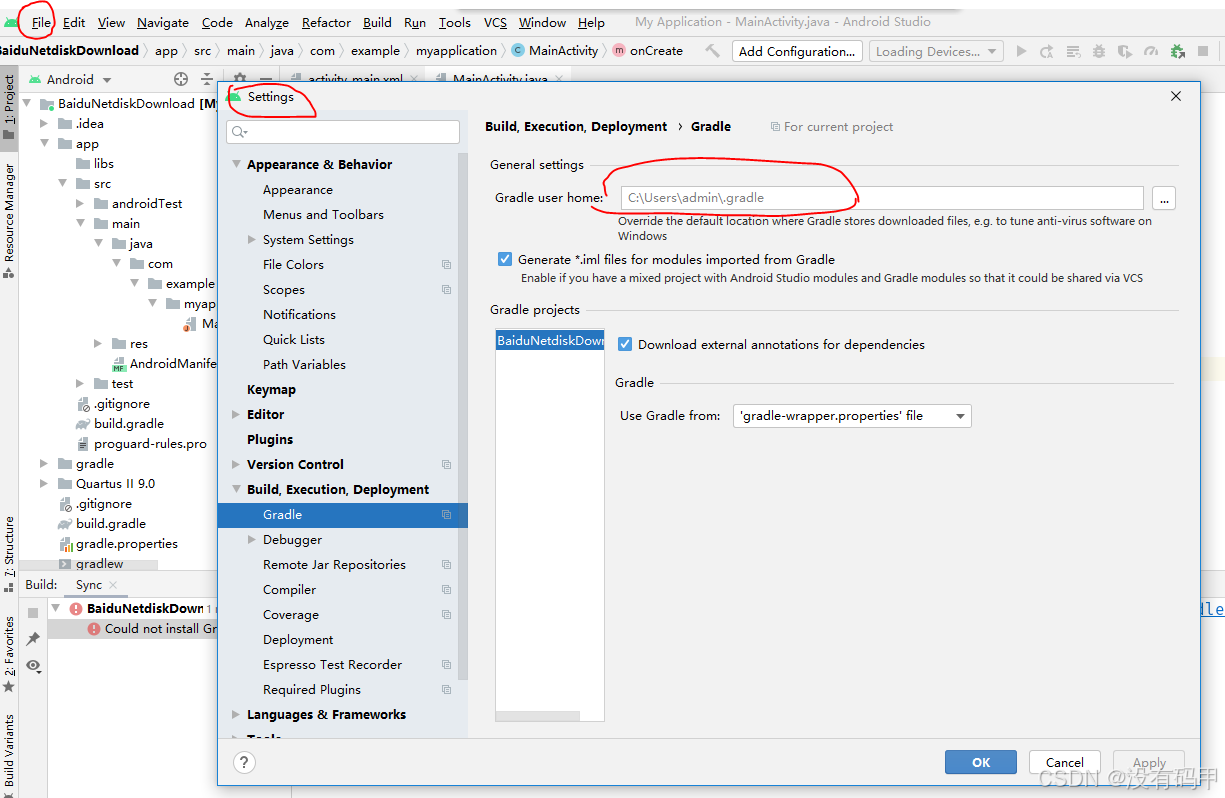Click the Run with Coverage icon
Viewport: 1225px width, 798px height.
pos(1125,51)
